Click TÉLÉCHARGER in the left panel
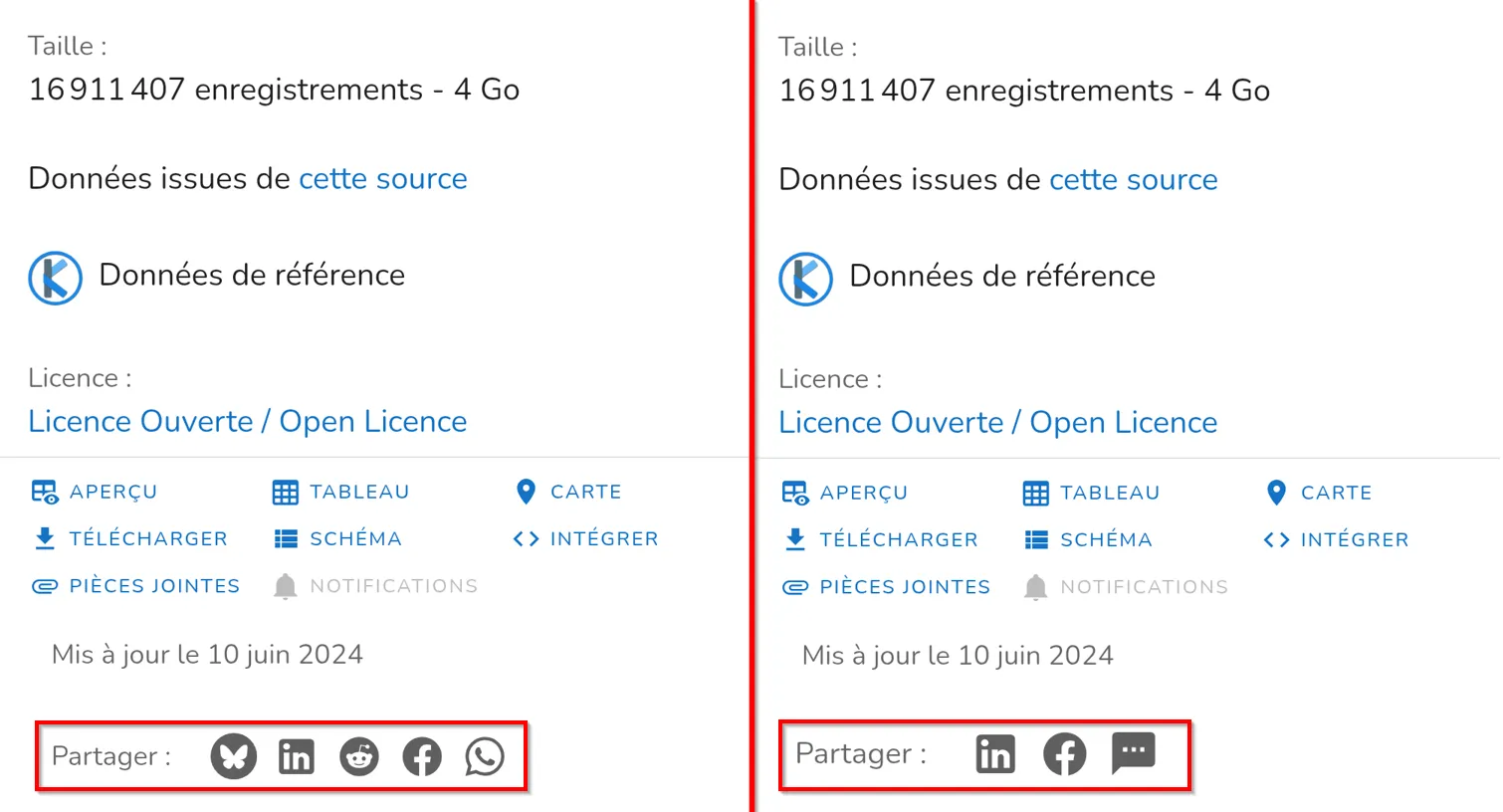This screenshot has width=1503, height=812. (x=129, y=538)
